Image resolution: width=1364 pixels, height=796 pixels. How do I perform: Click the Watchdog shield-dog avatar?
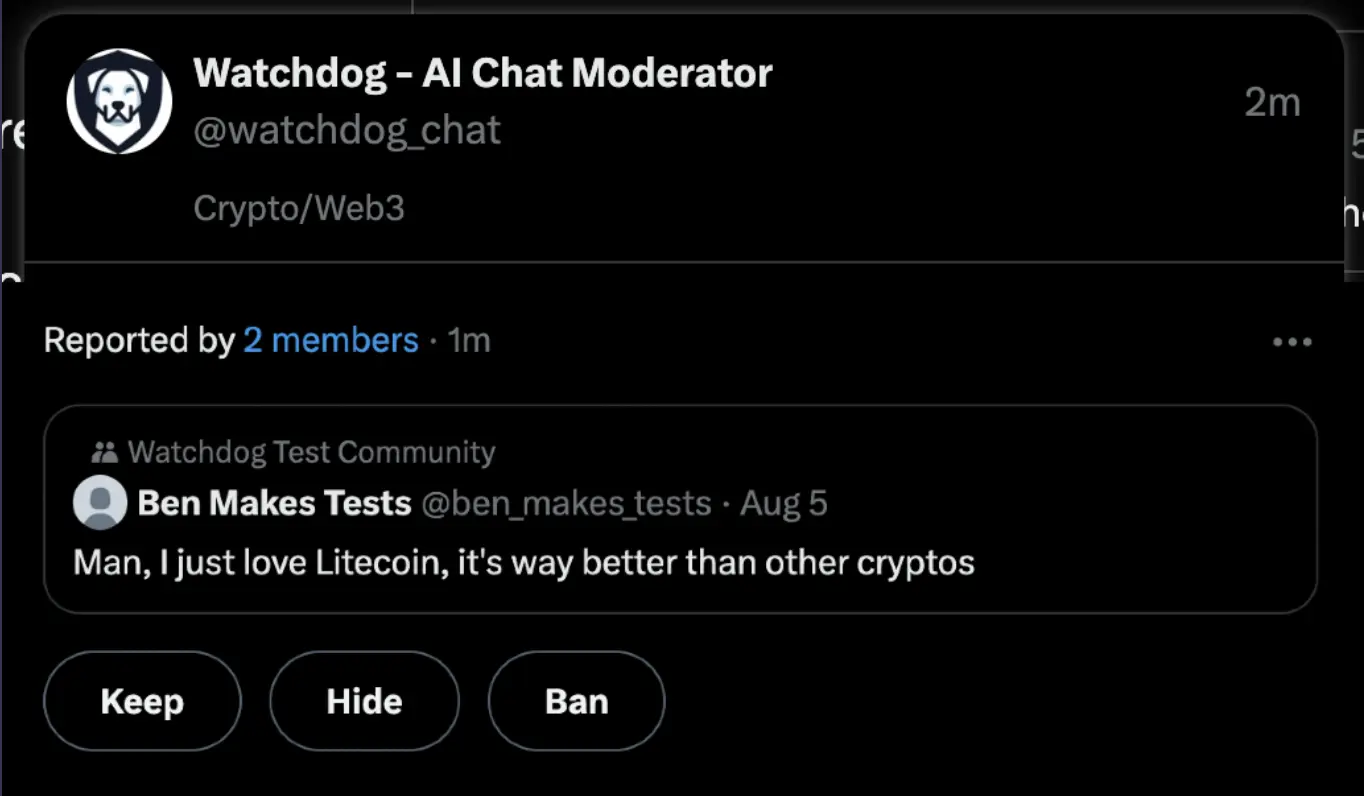tap(119, 101)
